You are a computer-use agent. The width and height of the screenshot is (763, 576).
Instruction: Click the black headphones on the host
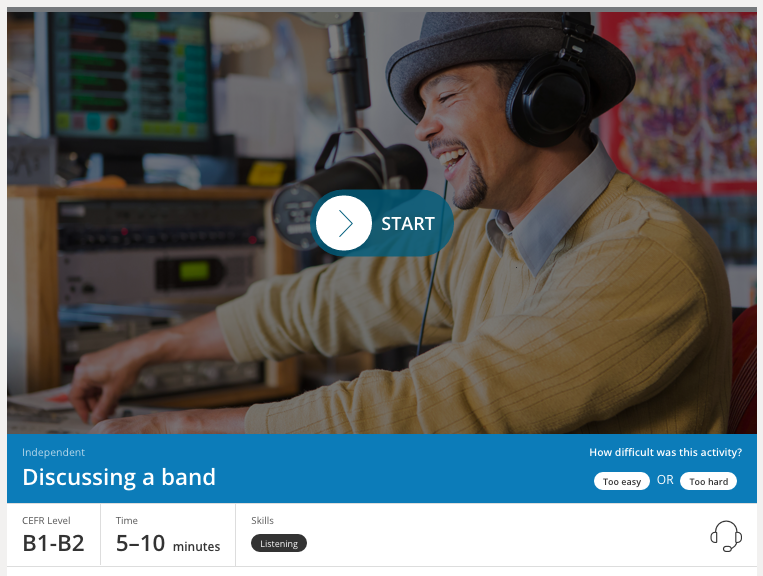[550, 92]
